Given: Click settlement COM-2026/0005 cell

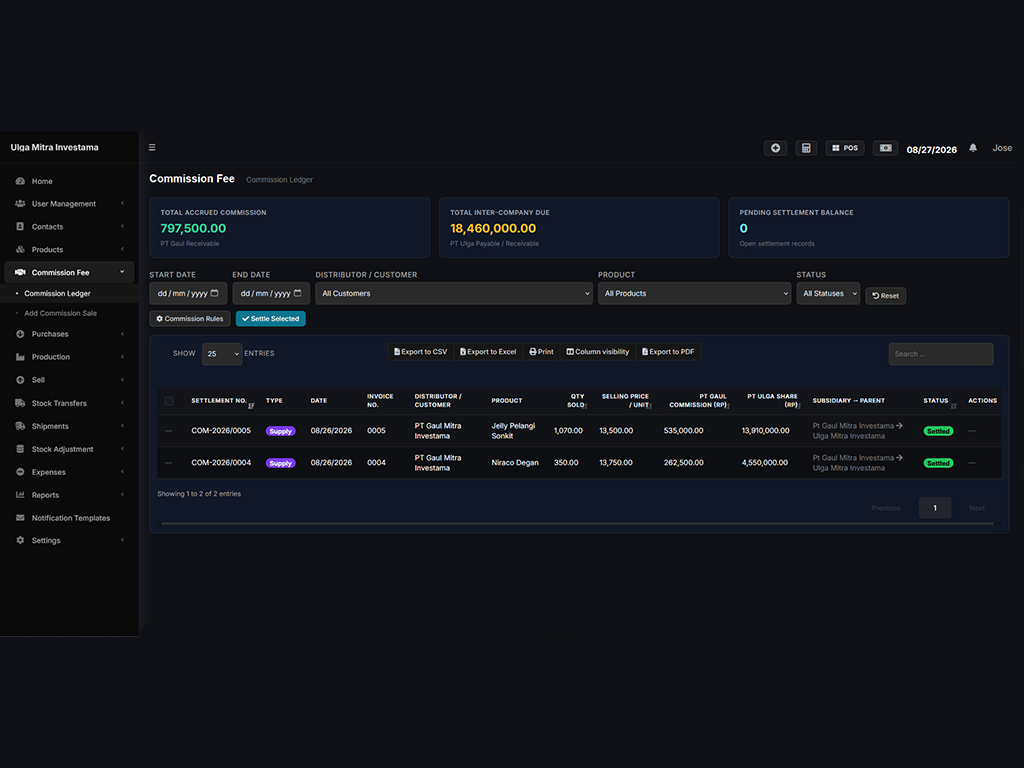Looking at the screenshot, I should 221,430.
